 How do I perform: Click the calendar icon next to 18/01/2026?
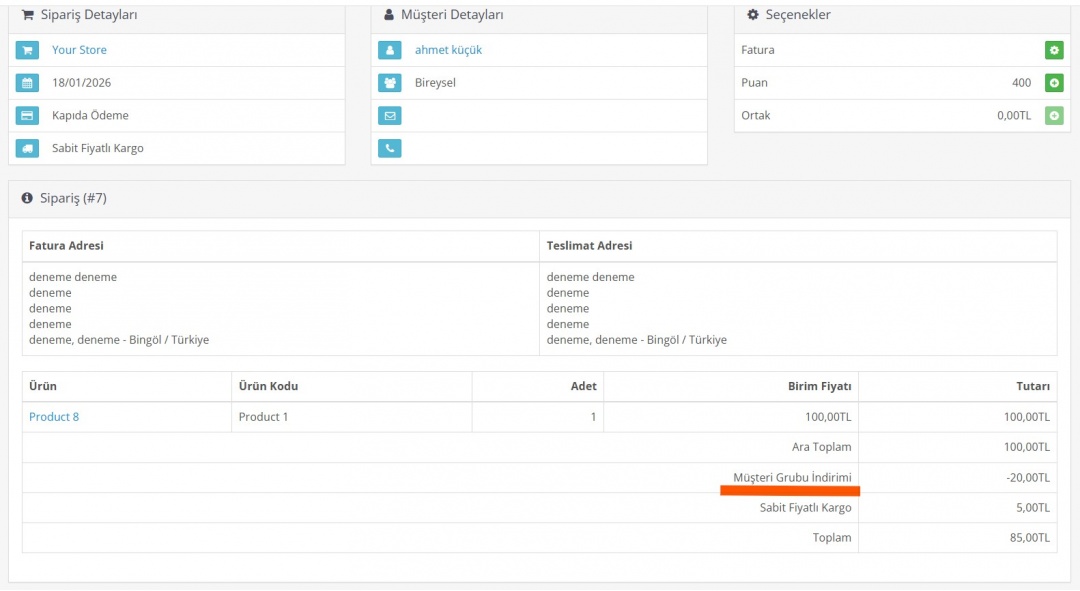27,83
